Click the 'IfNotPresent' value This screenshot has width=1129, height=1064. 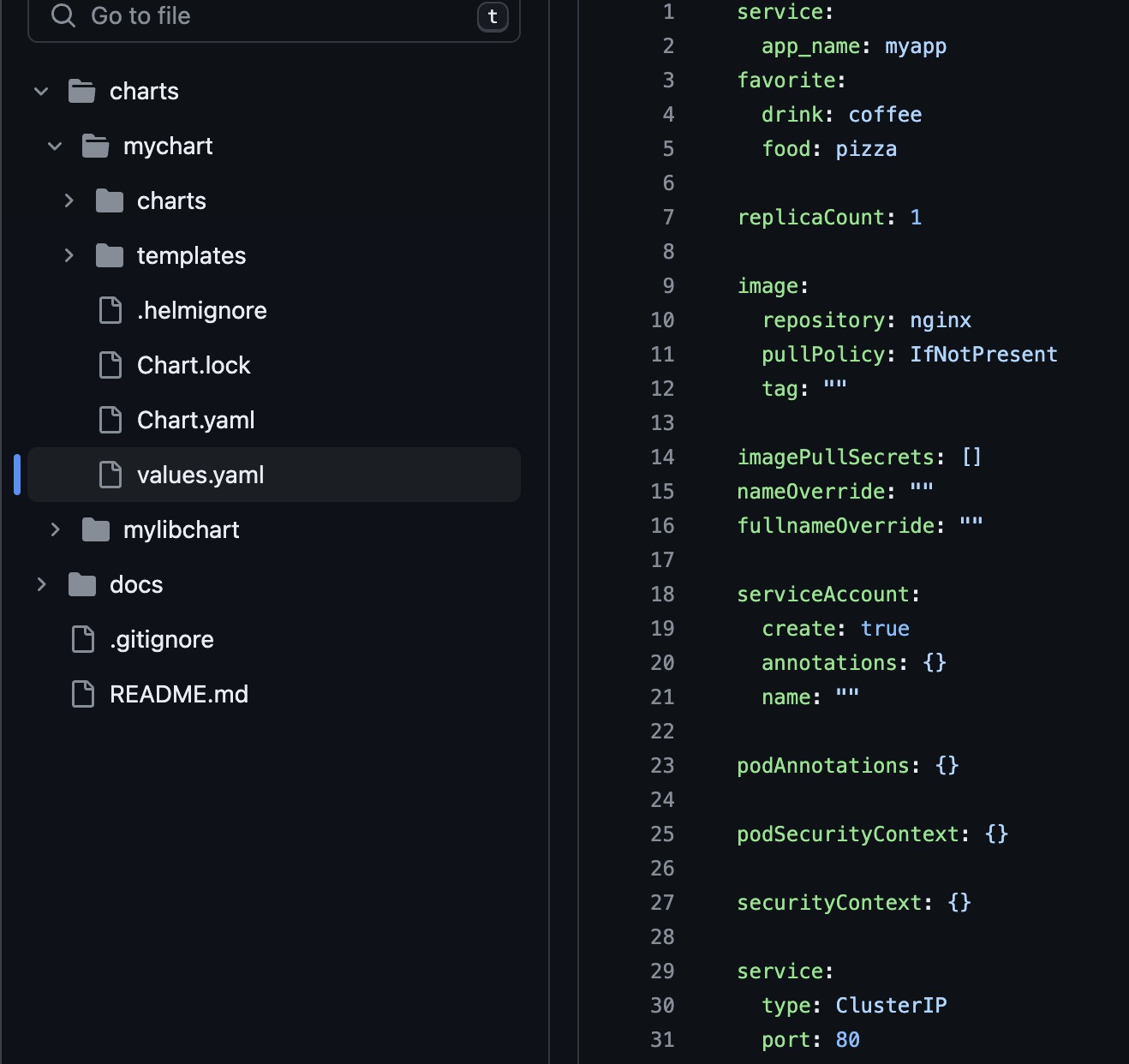(983, 355)
